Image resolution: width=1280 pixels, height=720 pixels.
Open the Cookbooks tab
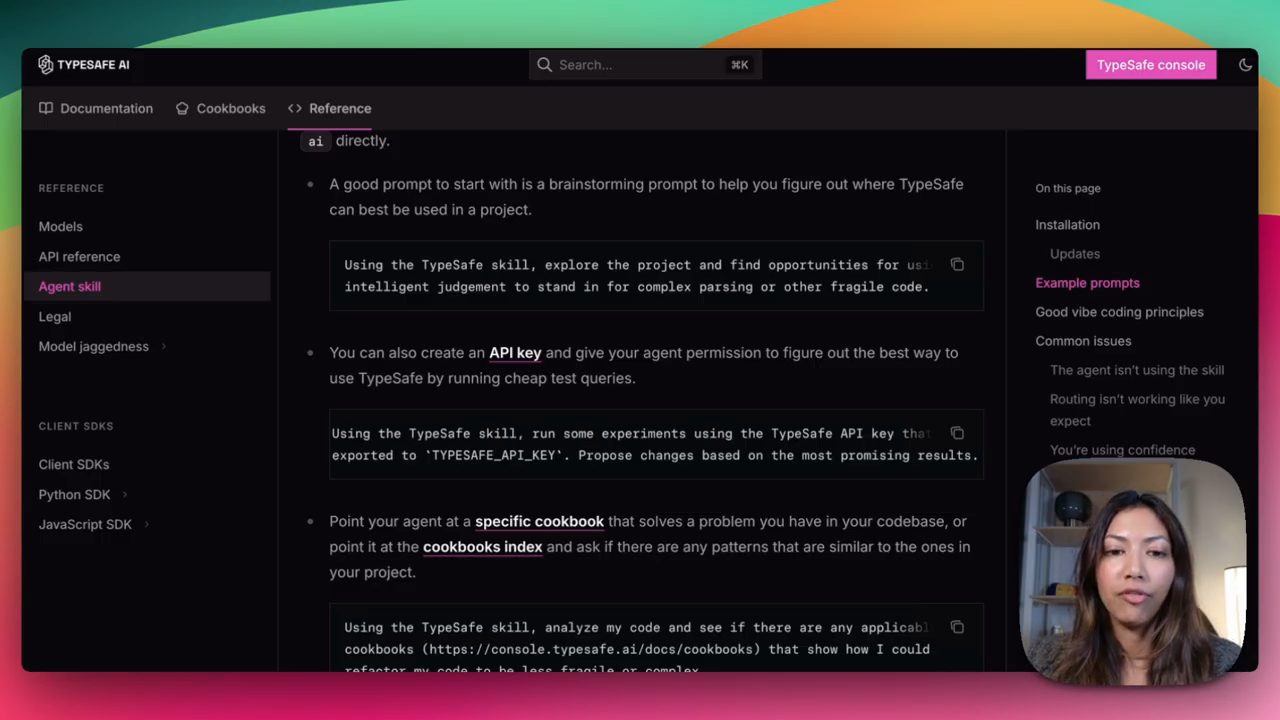(x=221, y=108)
